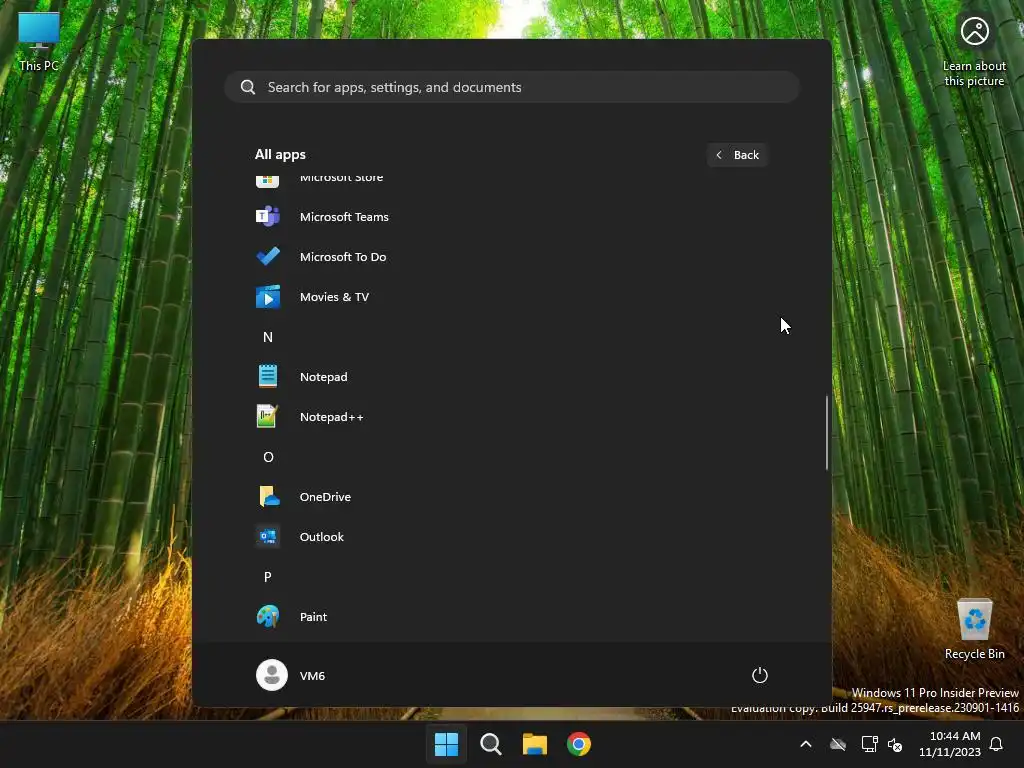Open Microsoft Teams app icon
The height and width of the screenshot is (768, 1024).
268,216
